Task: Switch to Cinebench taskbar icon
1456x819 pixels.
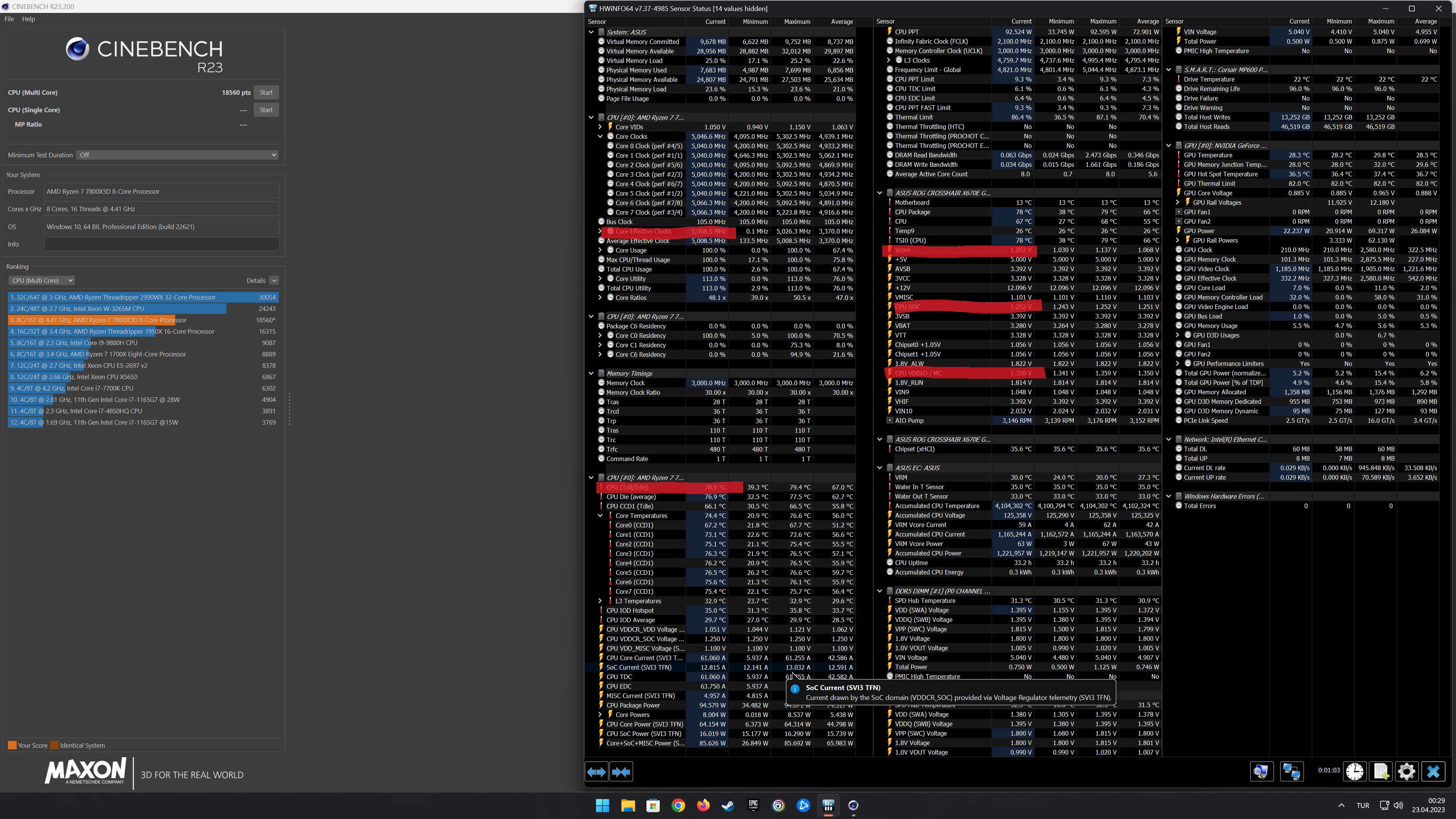Action: pos(854,805)
